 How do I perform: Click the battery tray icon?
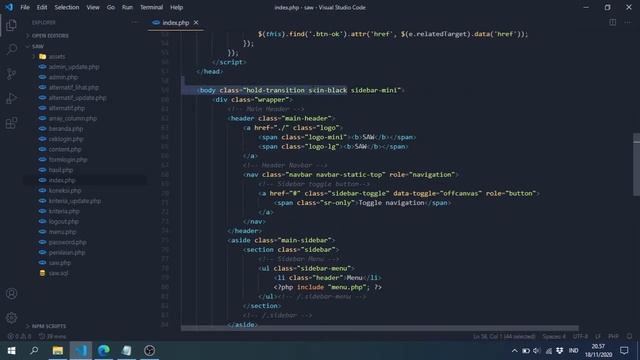526,351
